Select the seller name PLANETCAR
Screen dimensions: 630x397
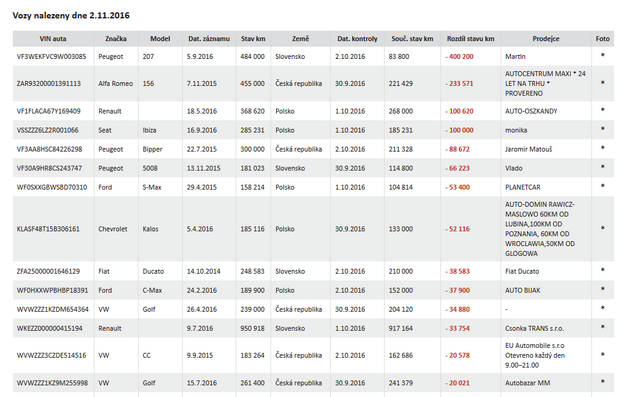[x=523, y=187]
